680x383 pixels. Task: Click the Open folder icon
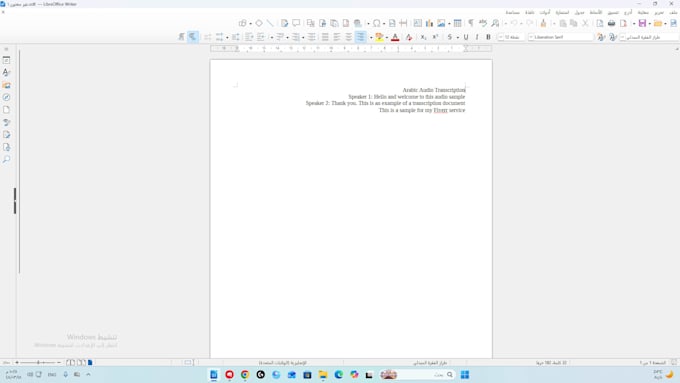(x=658, y=23)
